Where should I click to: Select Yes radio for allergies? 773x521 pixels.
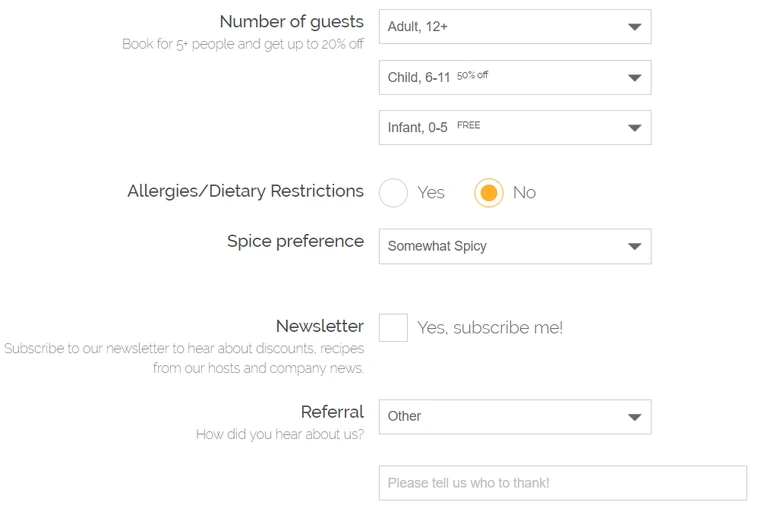pyautogui.click(x=394, y=193)
